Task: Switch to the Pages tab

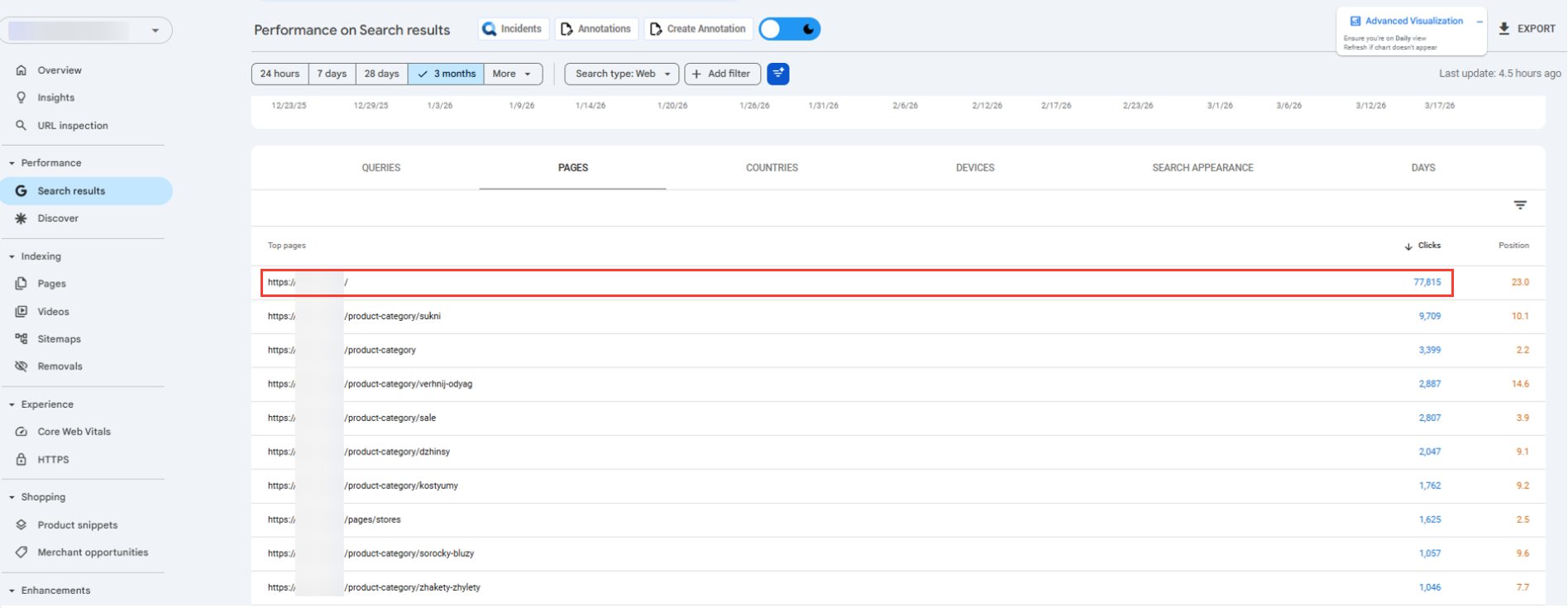Action: point(573,168)
